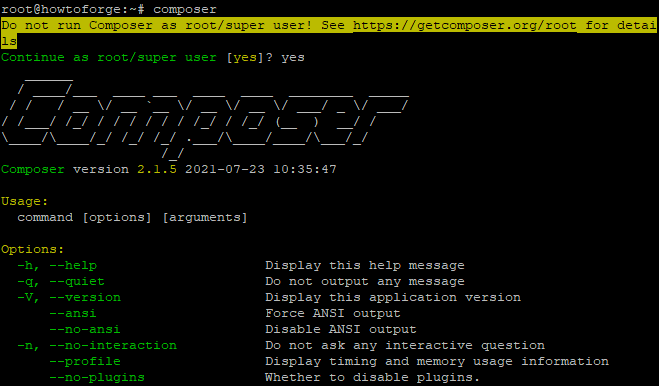Click the Usage: heading

click(x=25, y=201)
